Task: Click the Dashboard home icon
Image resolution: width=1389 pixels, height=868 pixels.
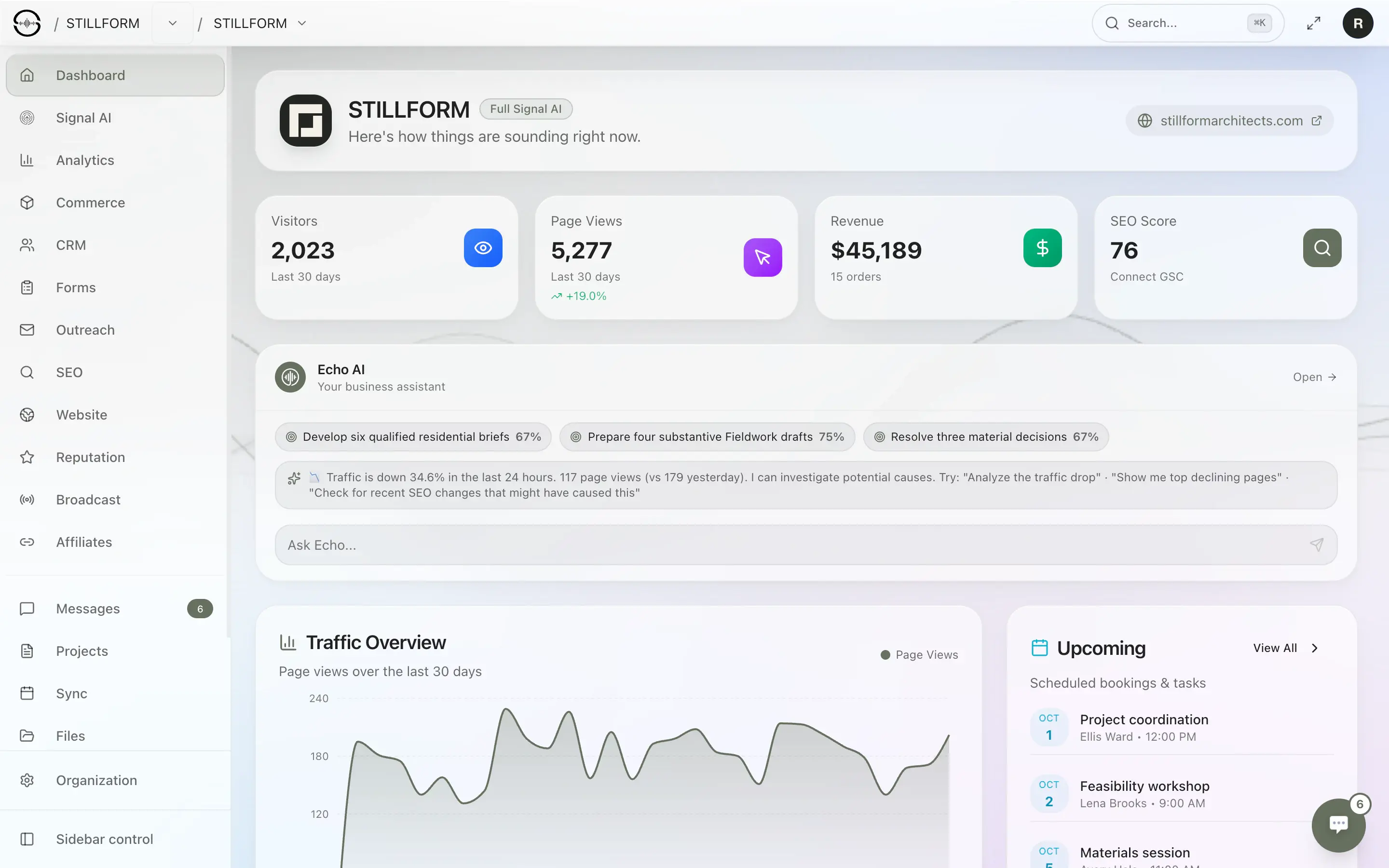Action: tap(27, 75)
